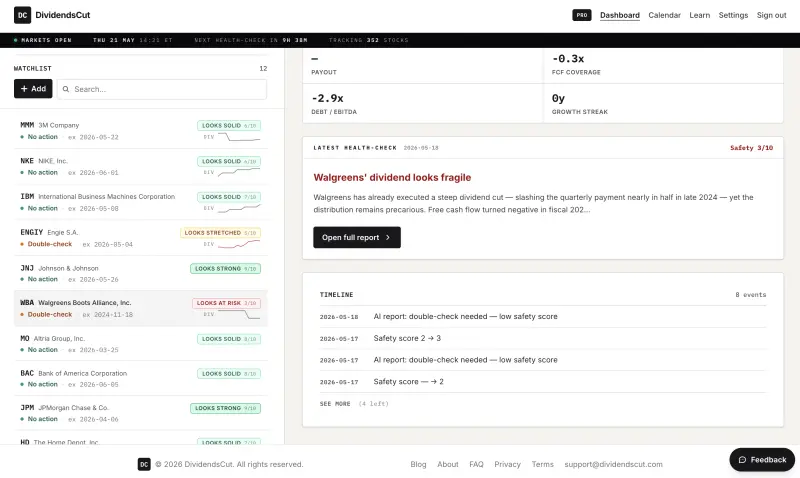This screenshot has height=478, width=800.
Task: Click the speech bubble icon on Feedback
Action: click(742, 460)
